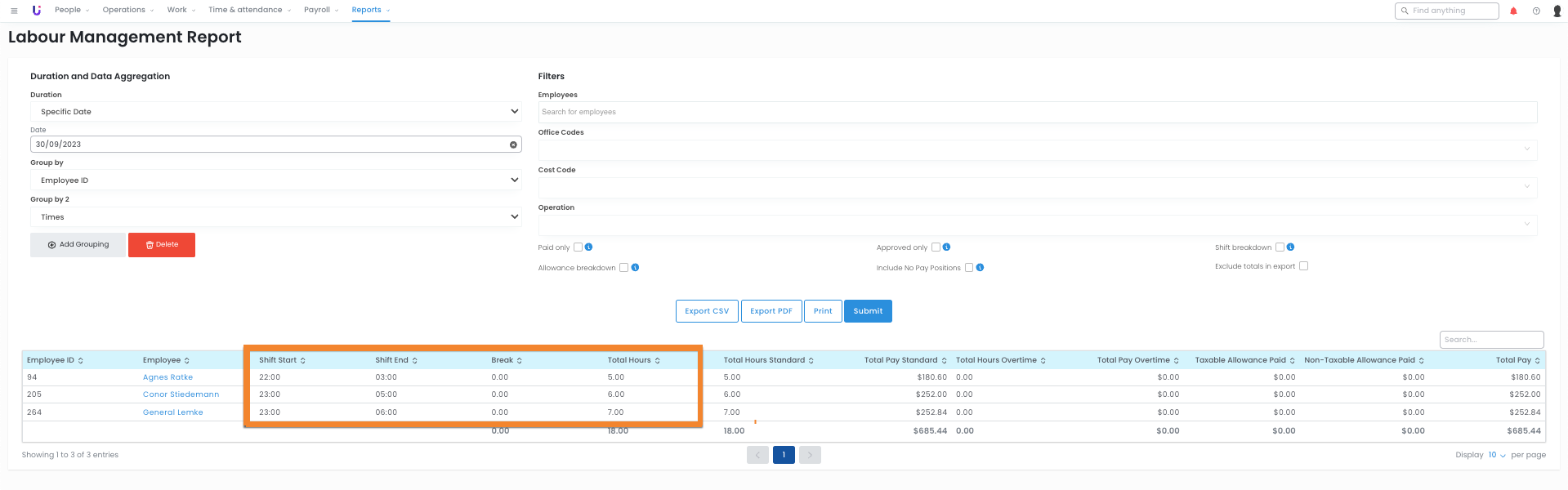The height and width of the screenshot is (490, 1568).
Task: Enable the Paid only checkbox
Action: pos(578,247)
